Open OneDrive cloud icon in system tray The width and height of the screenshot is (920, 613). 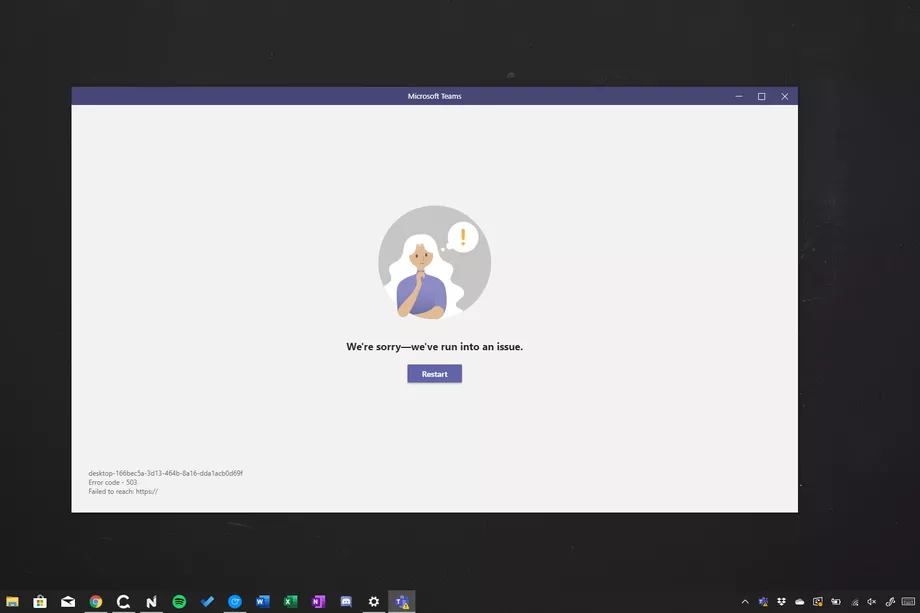[x=800, y=601]
